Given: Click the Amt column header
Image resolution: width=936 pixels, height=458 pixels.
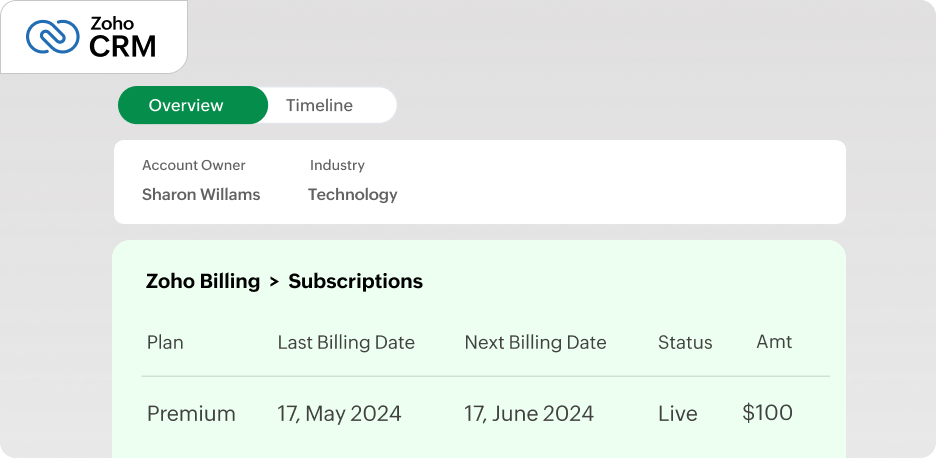Looking at the screenshot, I should pos(774,341).
